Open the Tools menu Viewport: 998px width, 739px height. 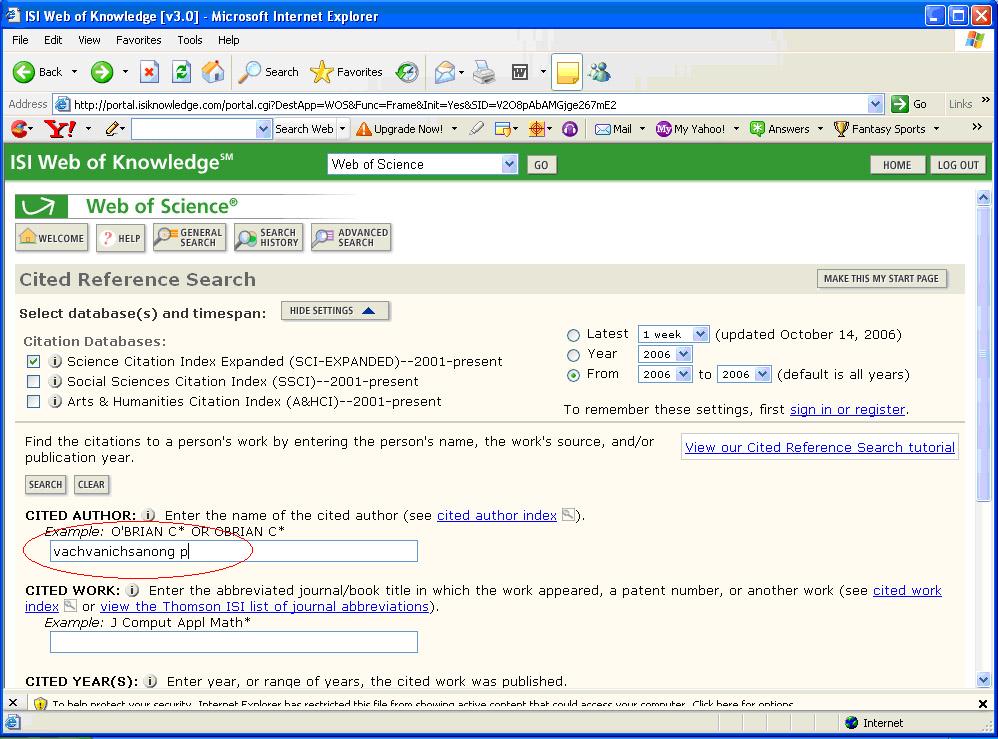tap(190, 39)
